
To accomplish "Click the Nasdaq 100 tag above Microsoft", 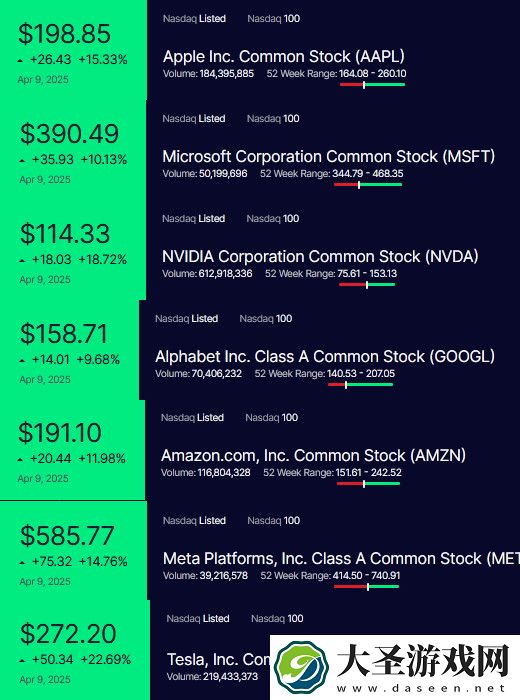I will pyautogui.click(x=273, y=119).
